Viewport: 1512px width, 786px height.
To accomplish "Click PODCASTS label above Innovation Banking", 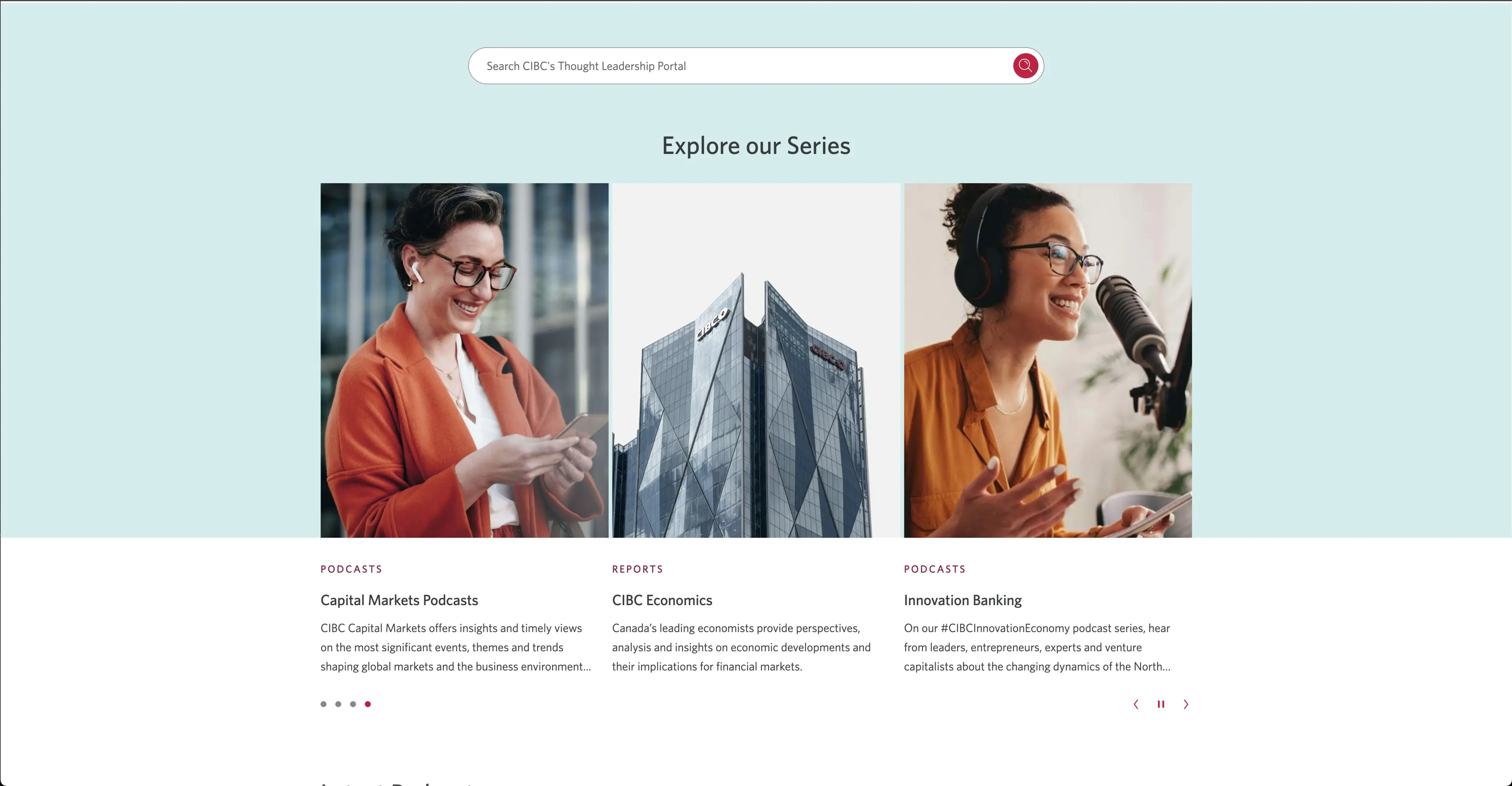I will pyautogui.click(x=934, y=569).
